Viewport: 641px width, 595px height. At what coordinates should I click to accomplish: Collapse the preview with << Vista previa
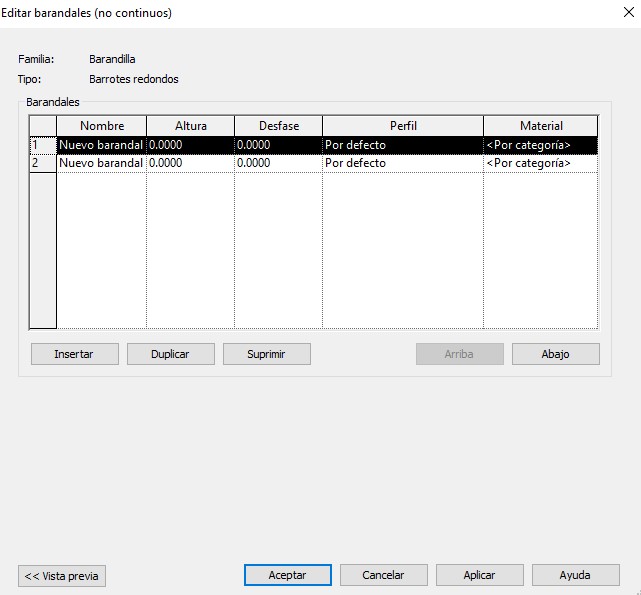pos(62,576)
